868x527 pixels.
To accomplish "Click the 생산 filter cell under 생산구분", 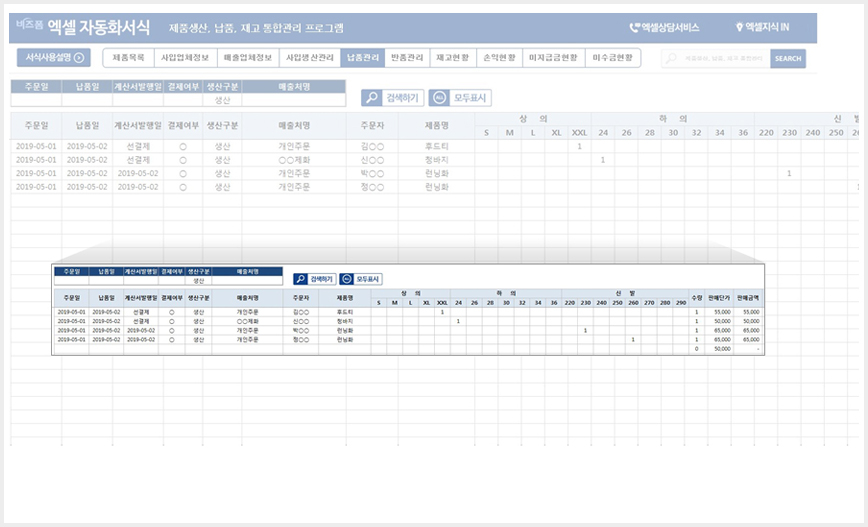I will [x=223, y=100].
